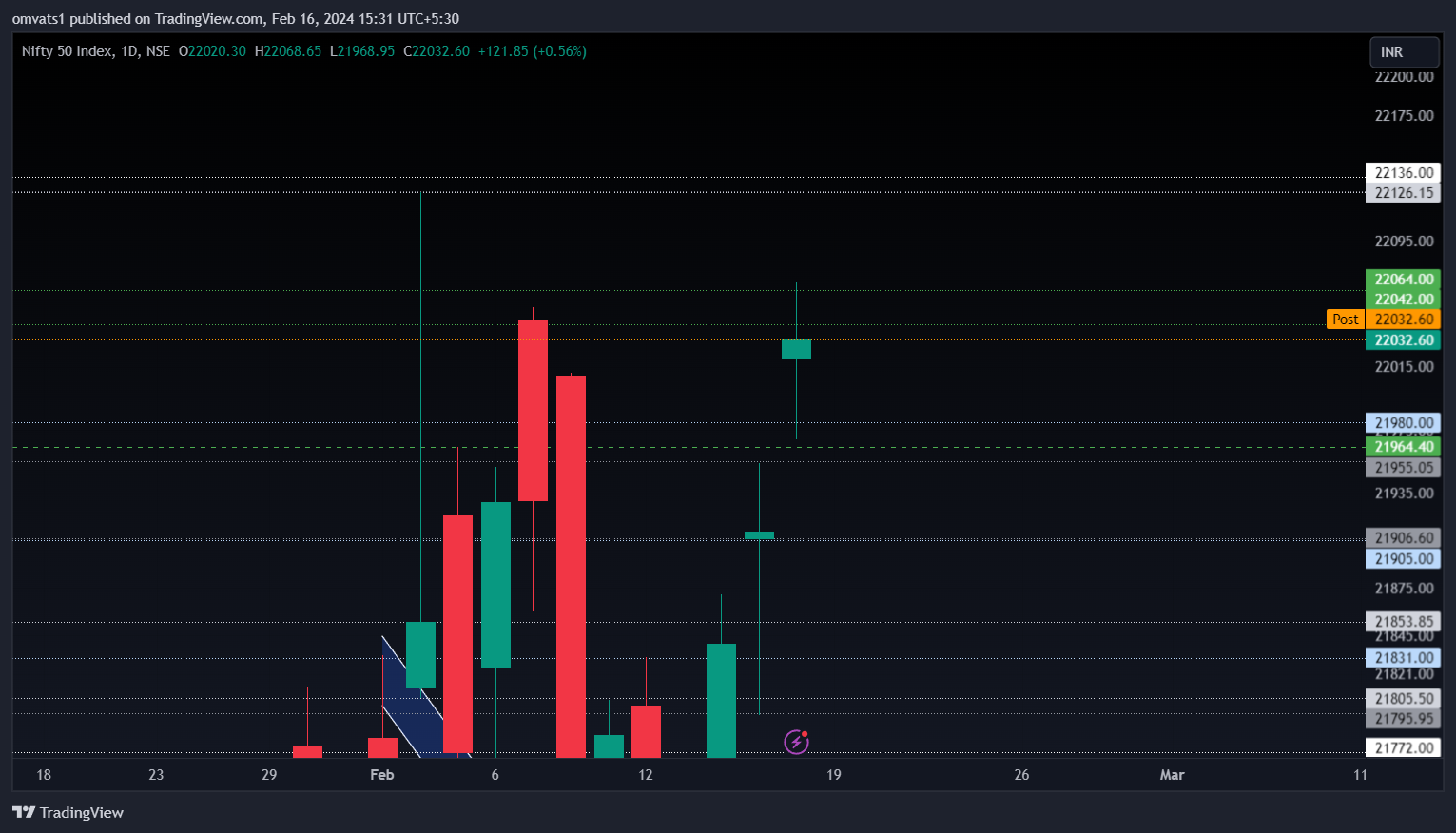Select the 21955.05 price level label

click(x=1403, y=468)
